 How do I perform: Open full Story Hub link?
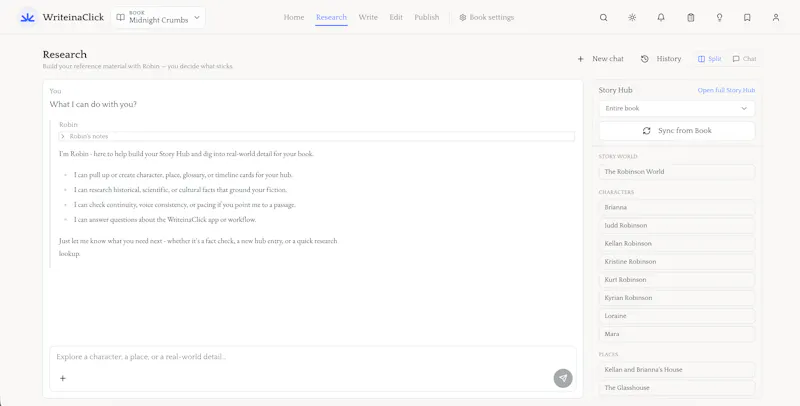[726, 90]
